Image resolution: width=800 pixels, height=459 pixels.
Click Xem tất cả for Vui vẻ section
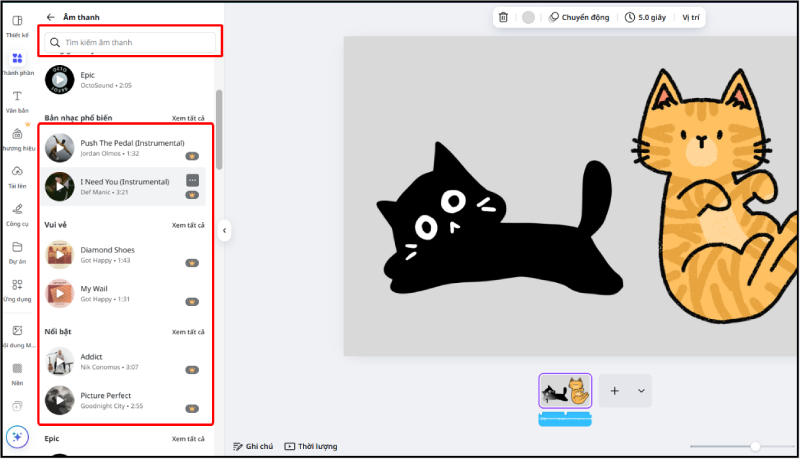point(187,225)
